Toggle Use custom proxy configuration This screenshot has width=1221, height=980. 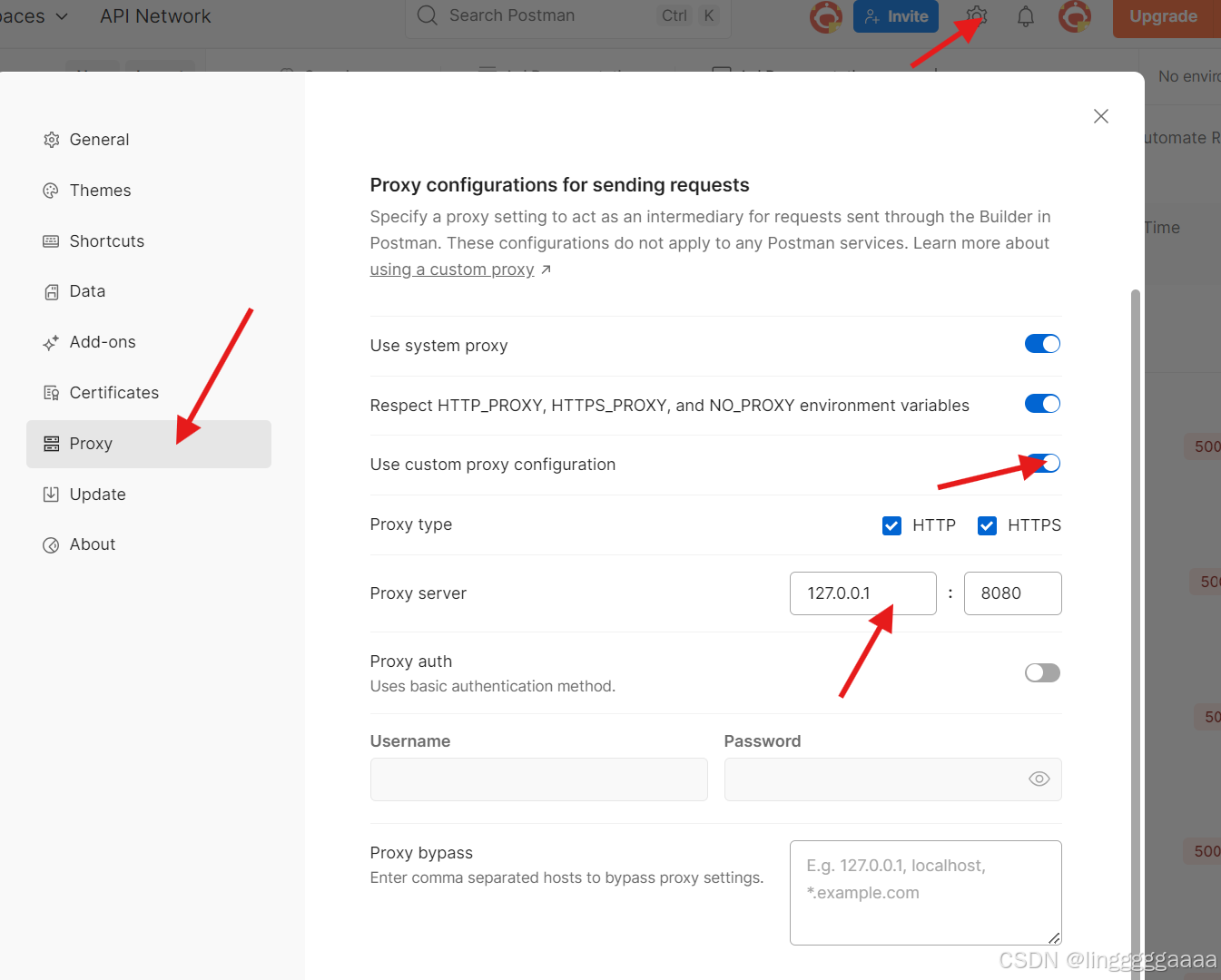1042,464
